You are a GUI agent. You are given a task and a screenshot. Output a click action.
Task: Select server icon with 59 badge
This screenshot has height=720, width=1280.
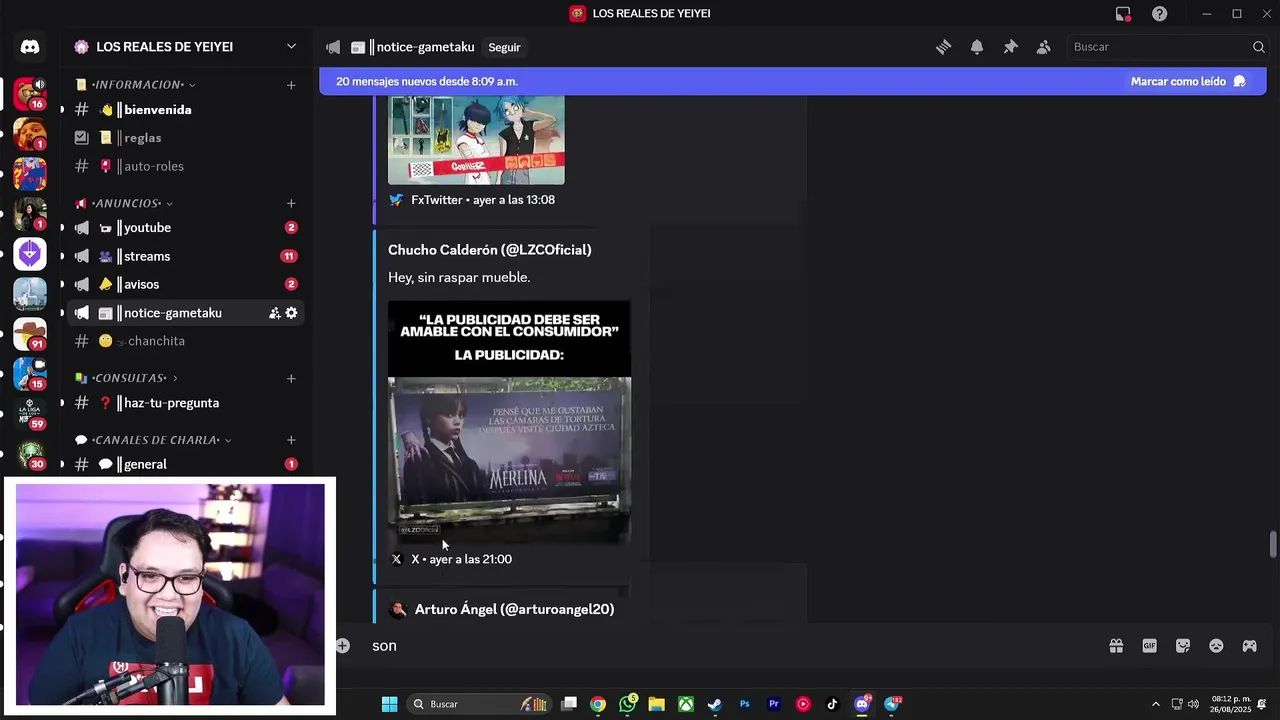[x=30, y=414]
